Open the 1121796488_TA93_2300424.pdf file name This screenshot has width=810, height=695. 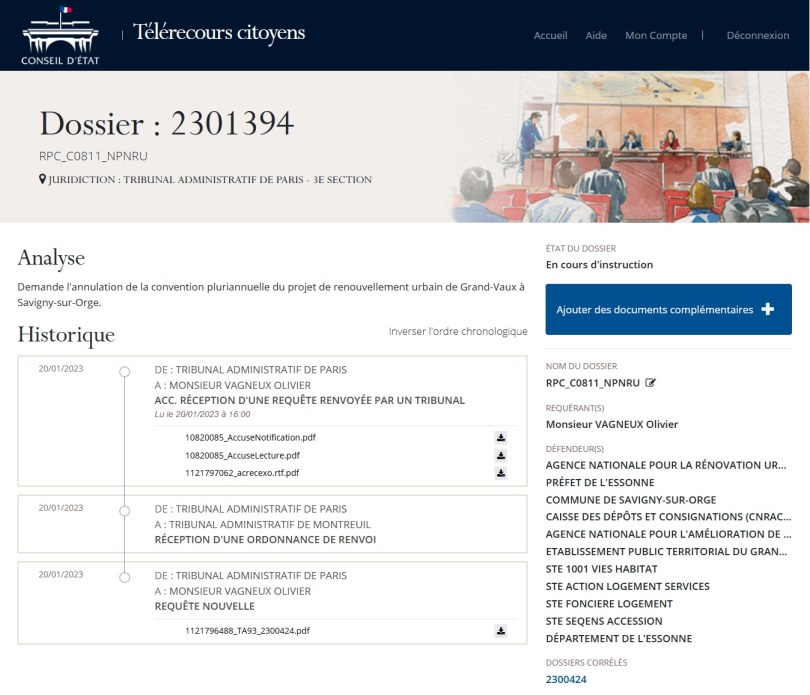click(x=247, y=631)
